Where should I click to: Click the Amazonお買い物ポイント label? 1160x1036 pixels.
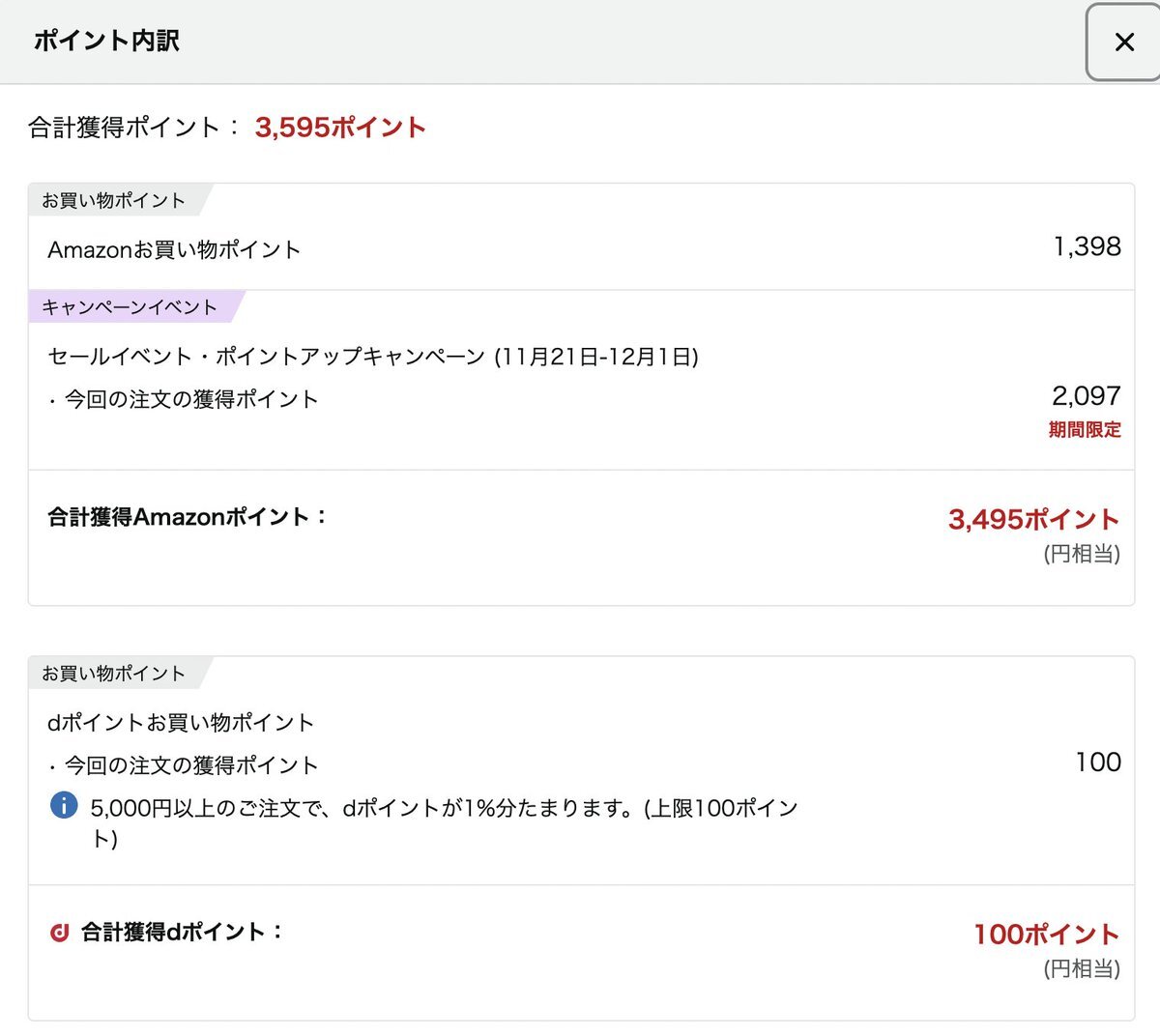pyautogui.click(x=174, y=250)
